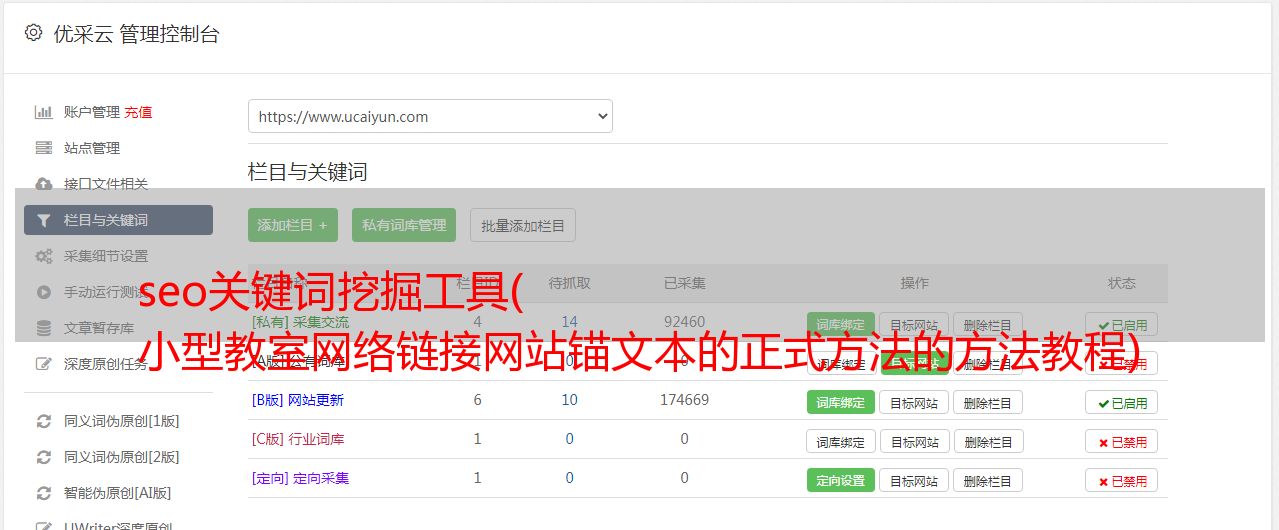Click the 操作 column header

click(x=915, y=283)
